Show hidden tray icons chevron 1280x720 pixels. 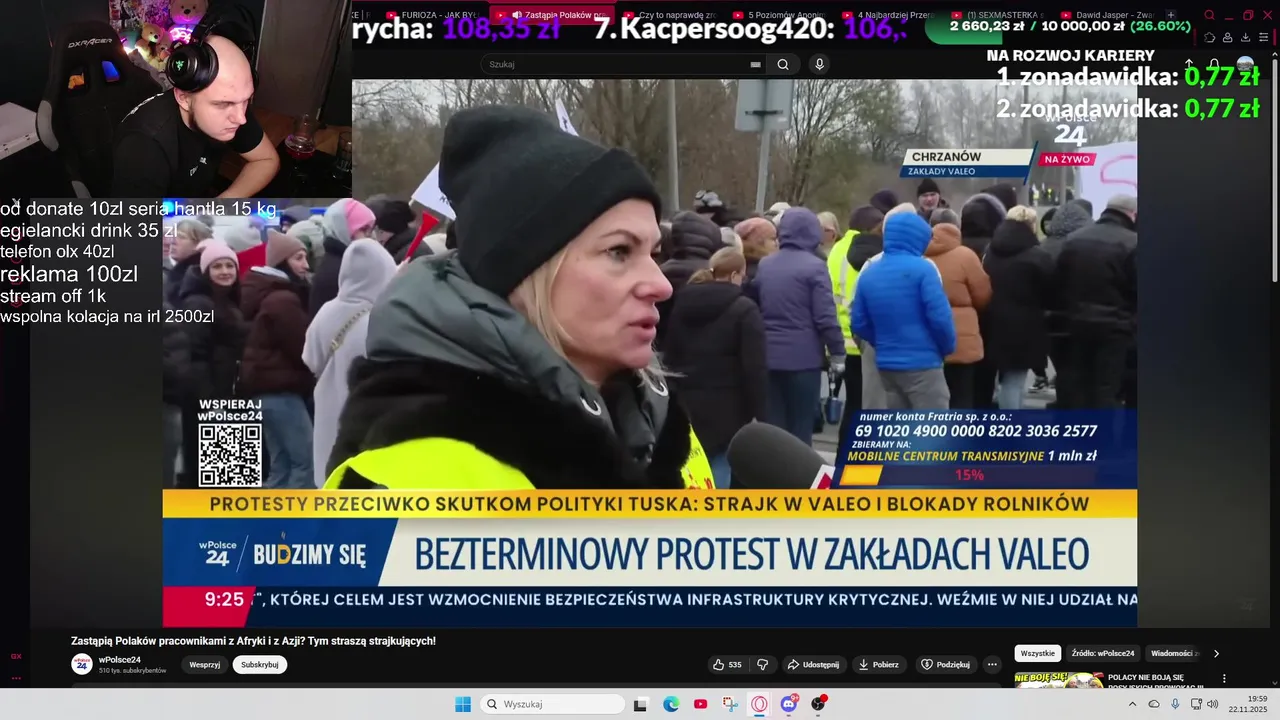pyautogui.click(x=1132, y=704)
